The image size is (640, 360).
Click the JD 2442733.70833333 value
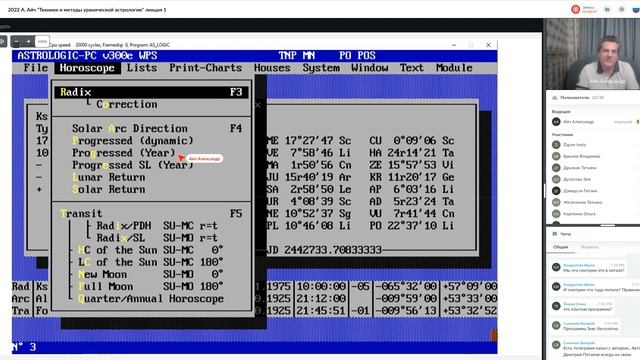[324, 250]
